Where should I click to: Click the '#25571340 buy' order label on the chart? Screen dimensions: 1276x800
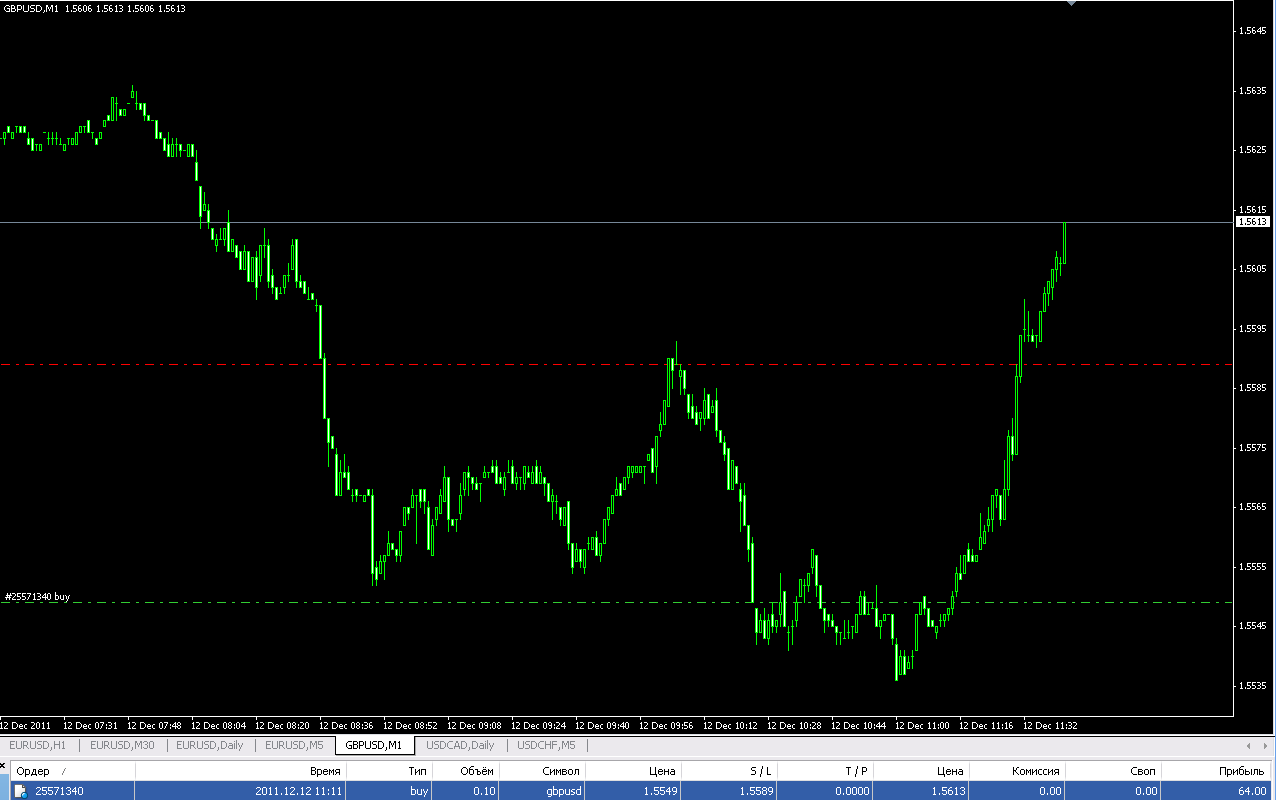point(37,596)
